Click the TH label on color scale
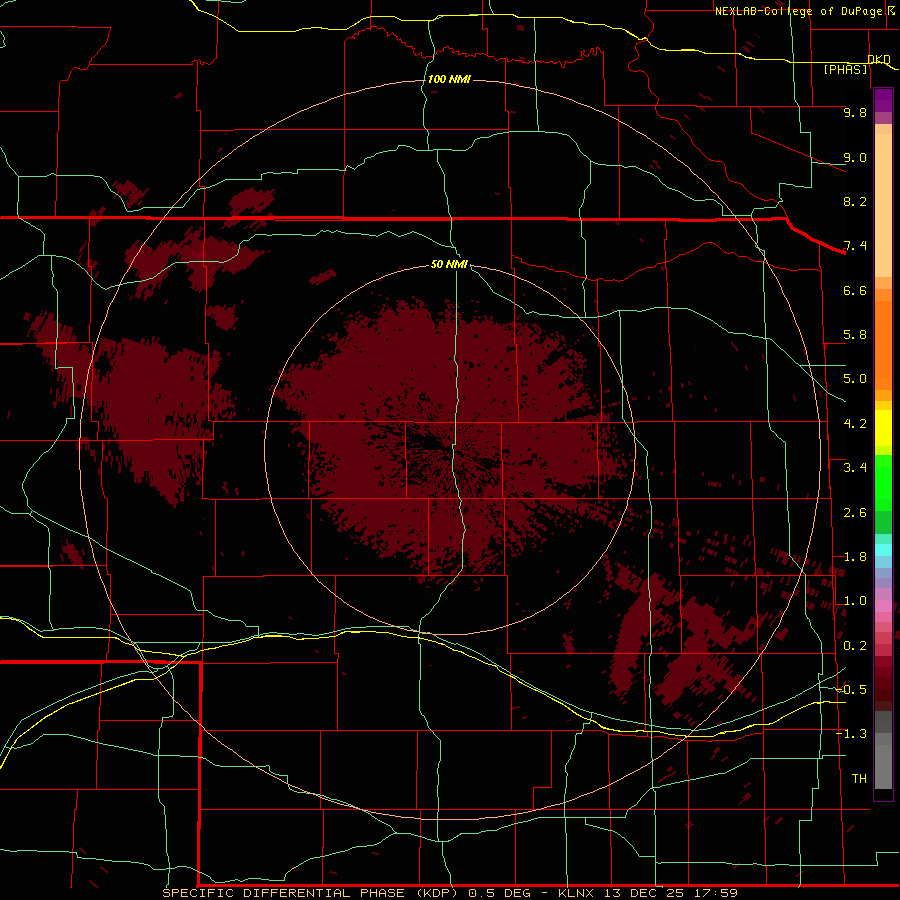This screenshot has width=900, height=900. pyautogui.click(x=859, y=779)
